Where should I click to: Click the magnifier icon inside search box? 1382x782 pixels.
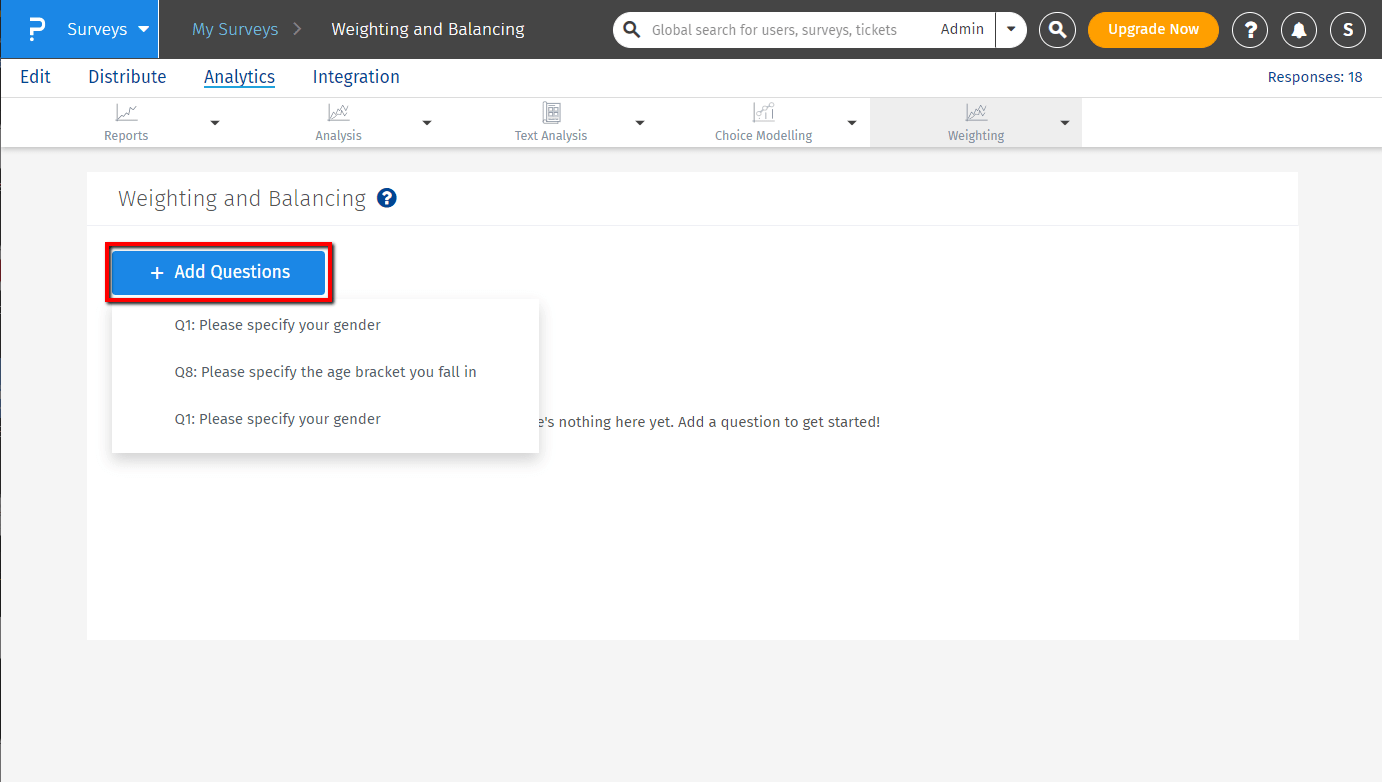(631, 30)
